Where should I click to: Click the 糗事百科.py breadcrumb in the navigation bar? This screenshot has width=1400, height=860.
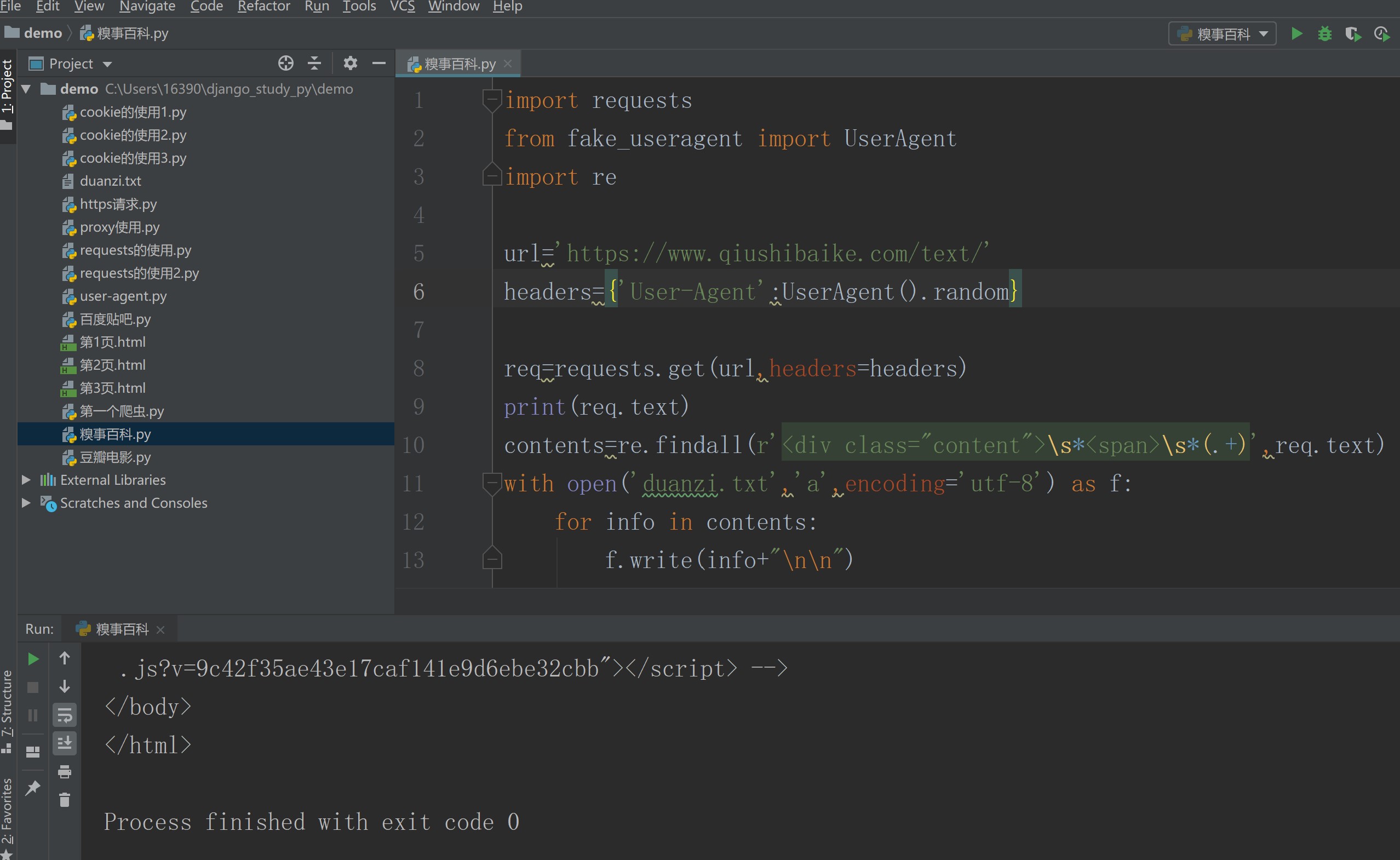124,33
